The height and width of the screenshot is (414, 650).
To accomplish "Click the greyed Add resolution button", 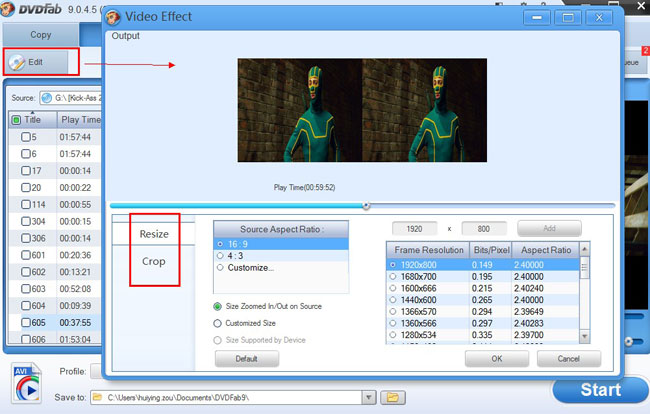I will pos(549,228).
